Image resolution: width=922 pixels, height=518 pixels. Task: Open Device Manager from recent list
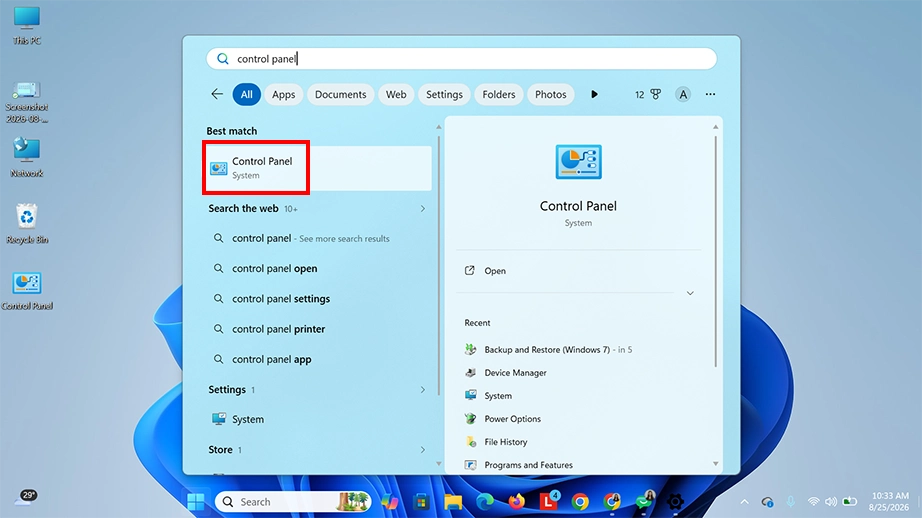tap(506, 373)
